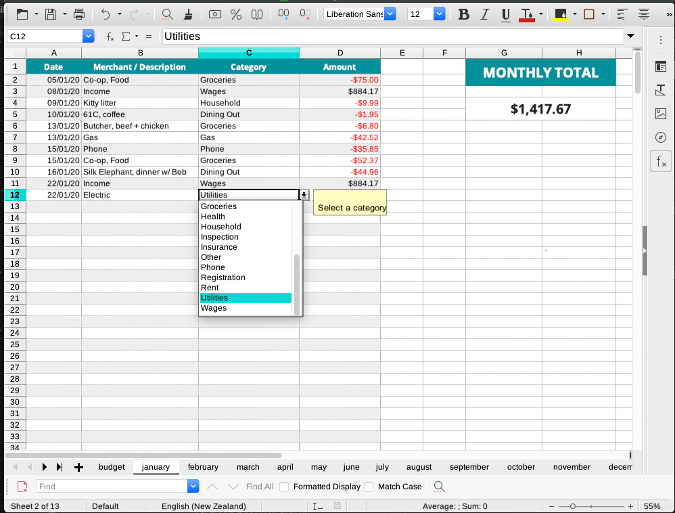675x513 pixels.
Task: Open Find & Replace magnifier in toolbar
Action: pos(167,15)
